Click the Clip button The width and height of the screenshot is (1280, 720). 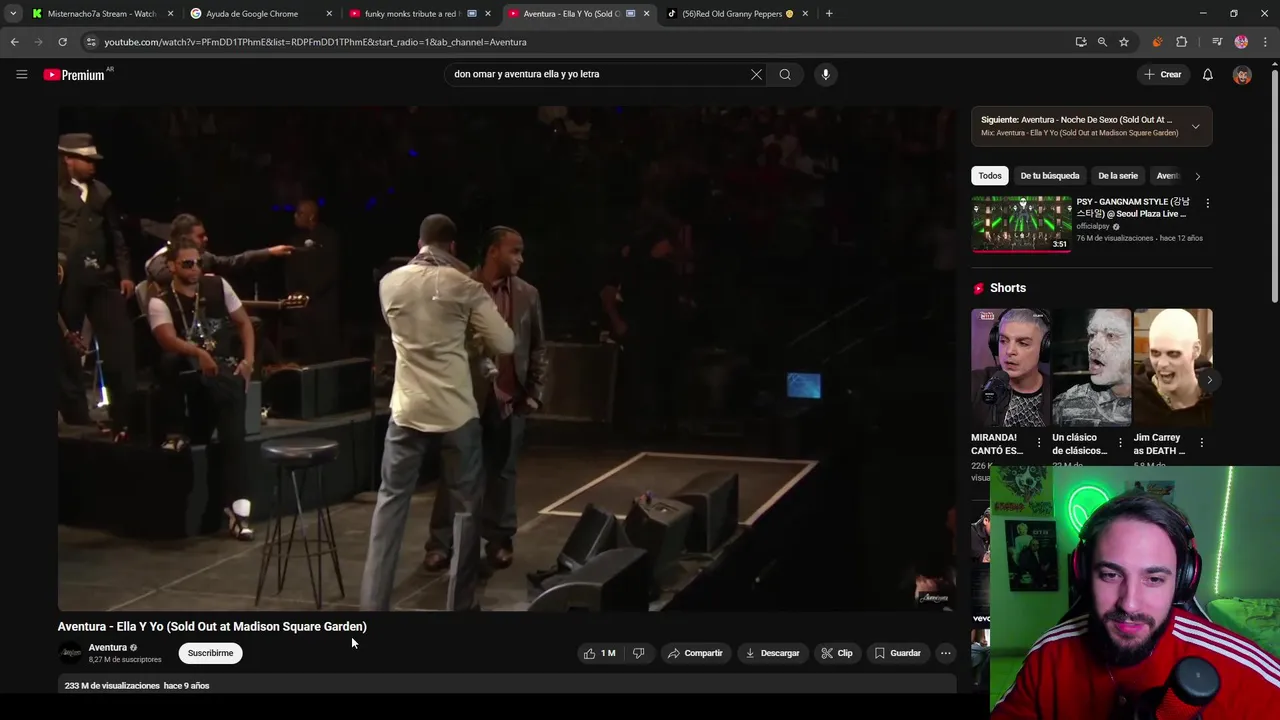coord(837,653)
